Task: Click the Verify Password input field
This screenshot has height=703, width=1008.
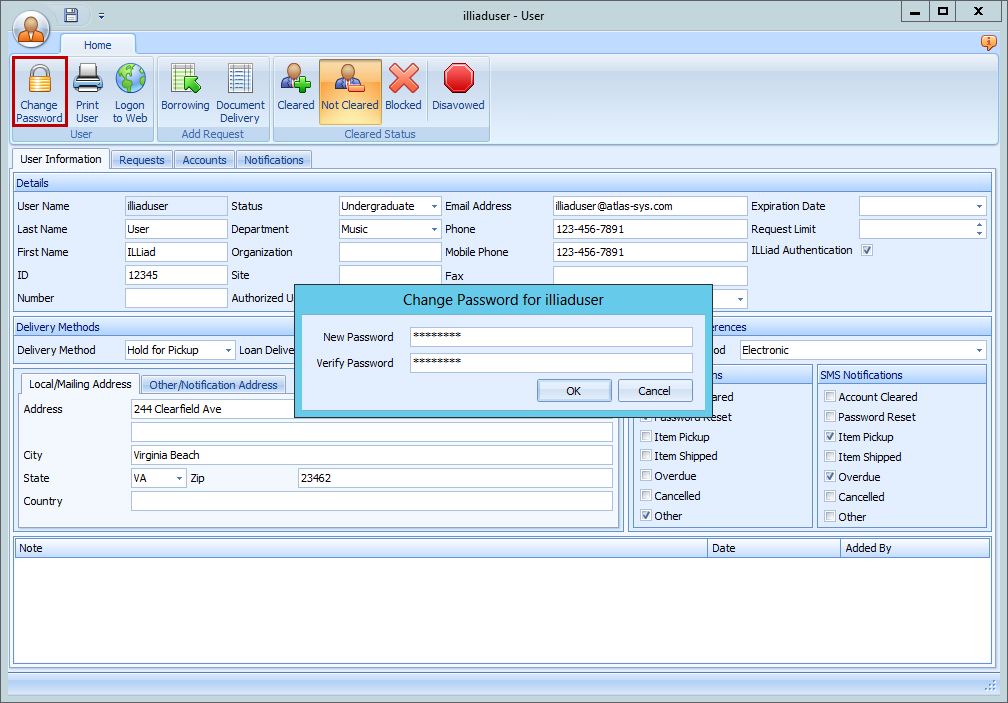Action: point(550,362)
